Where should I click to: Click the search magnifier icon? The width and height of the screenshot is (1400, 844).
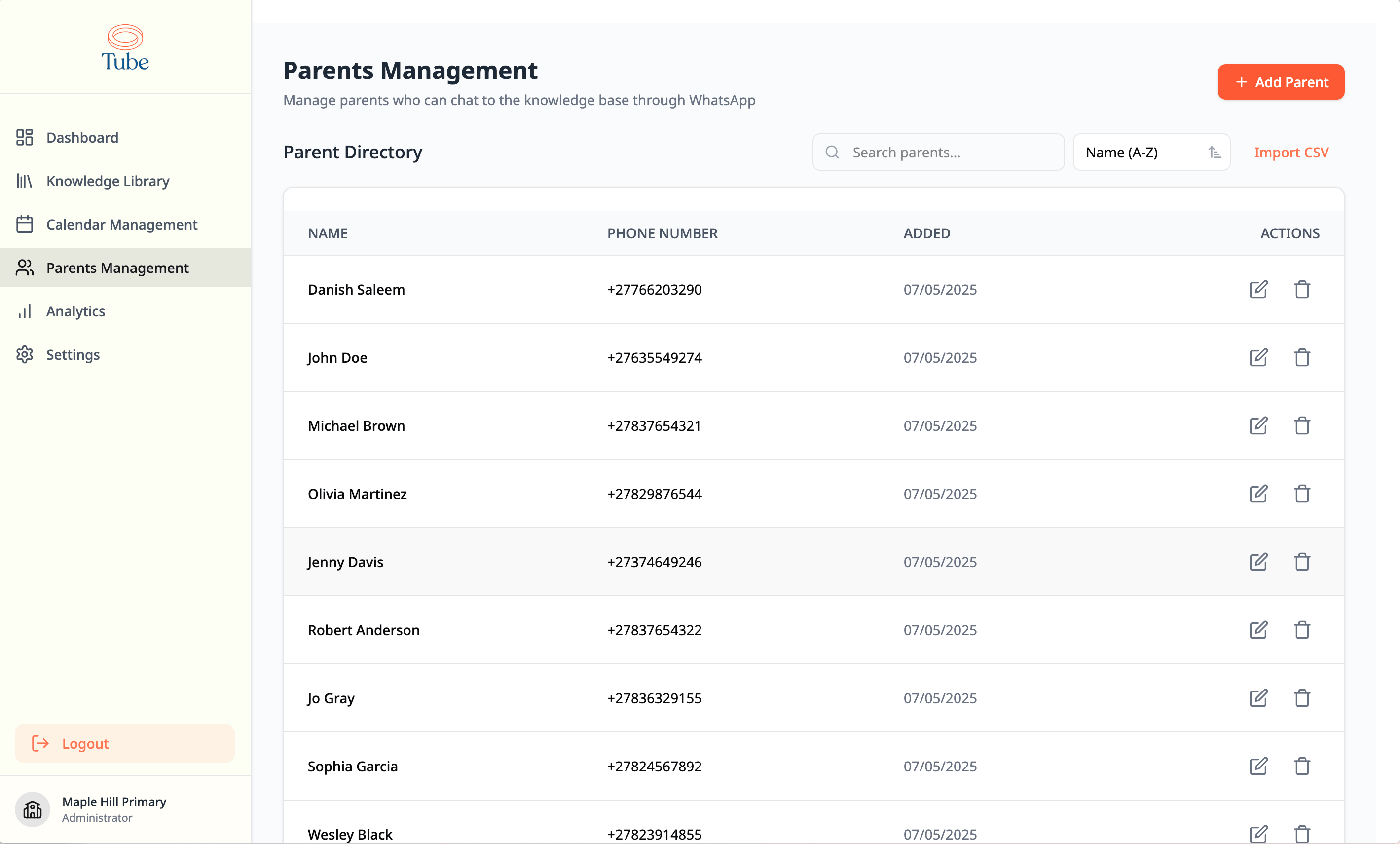tap(832, 152)
